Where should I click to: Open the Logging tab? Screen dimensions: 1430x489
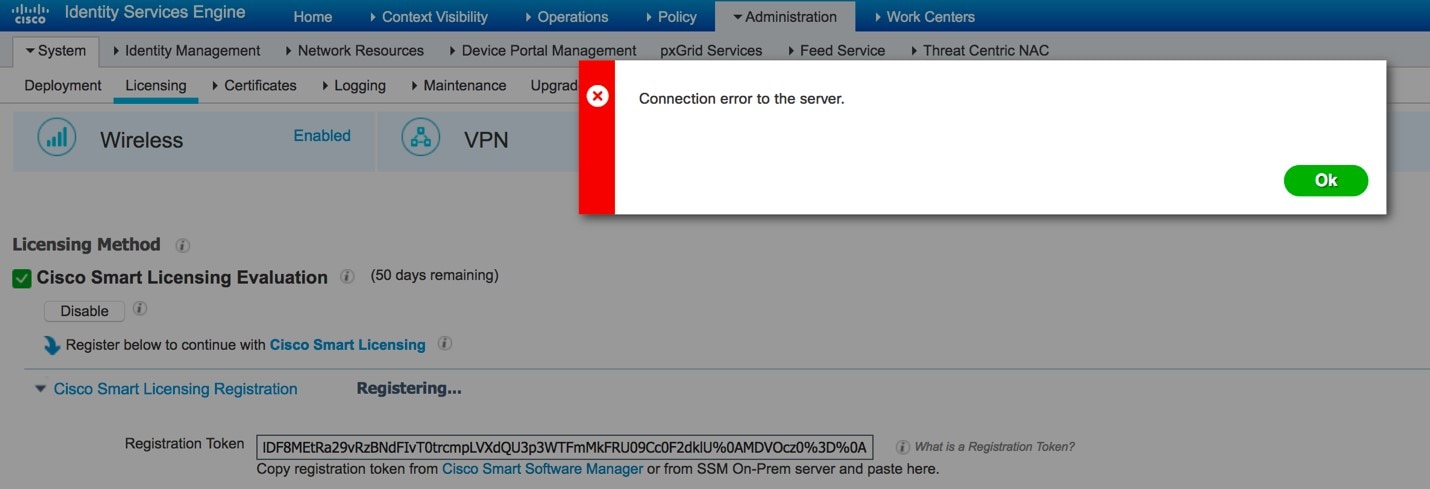(x=354, y=85)
